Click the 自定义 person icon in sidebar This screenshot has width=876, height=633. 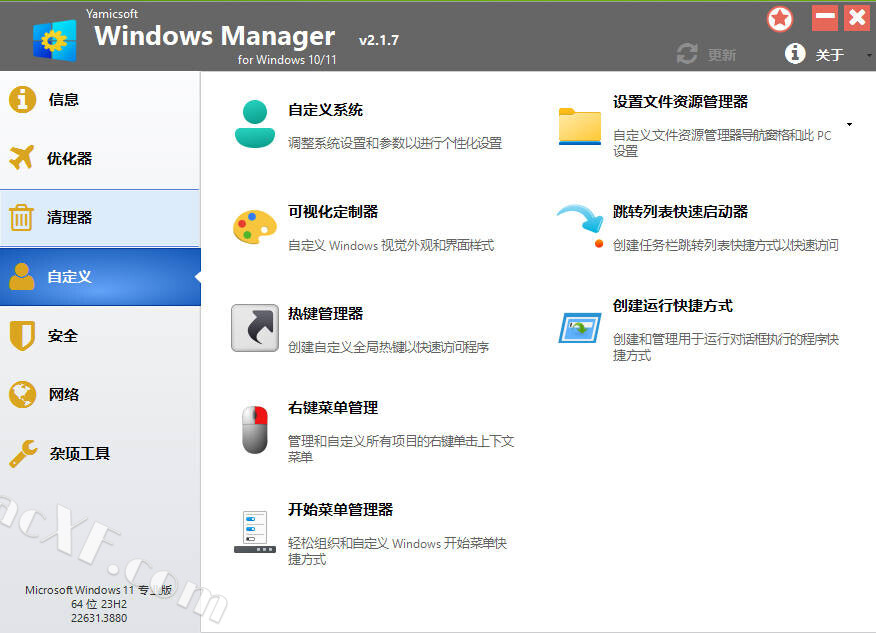(22, 277)
